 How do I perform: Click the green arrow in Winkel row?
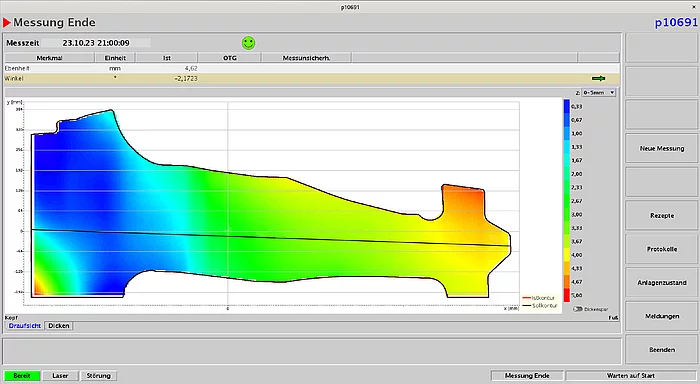pos(598,78)
